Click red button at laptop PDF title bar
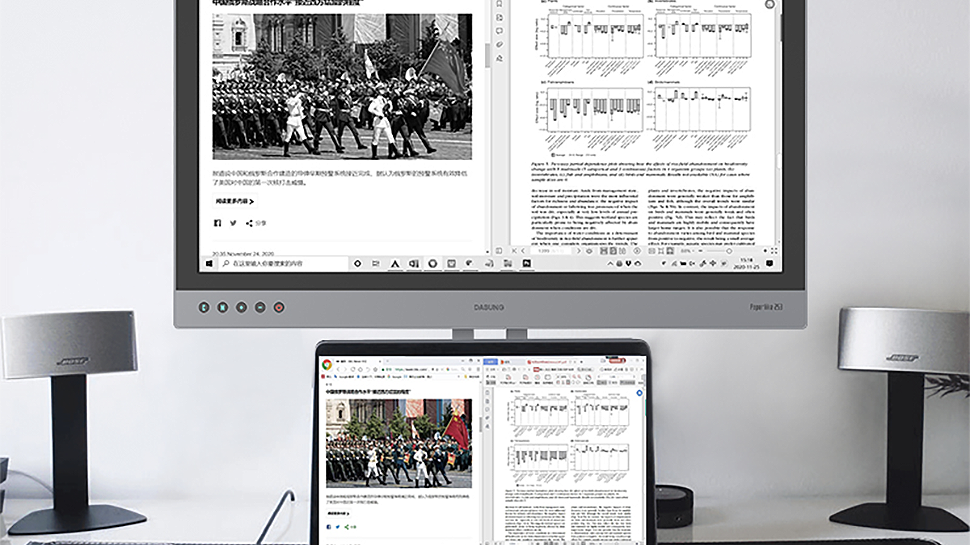 click(x=617, y=360)
